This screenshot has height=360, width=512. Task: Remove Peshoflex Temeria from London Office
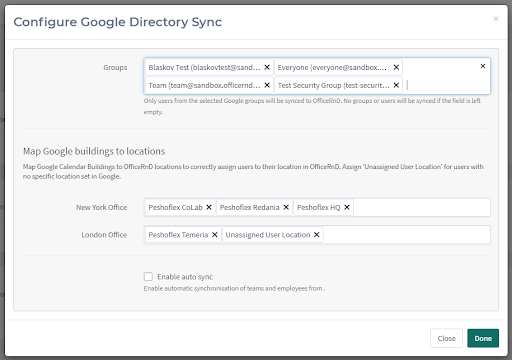215,235
